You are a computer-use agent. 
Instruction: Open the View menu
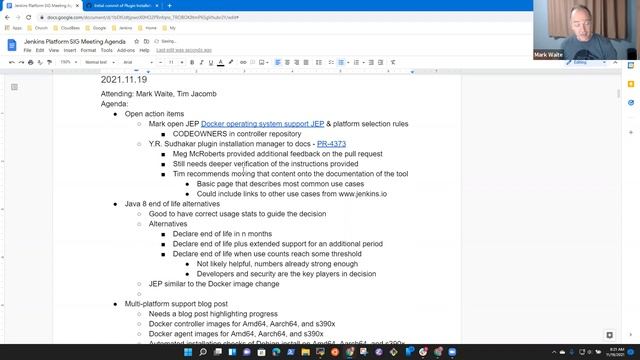tap(54, 50)
